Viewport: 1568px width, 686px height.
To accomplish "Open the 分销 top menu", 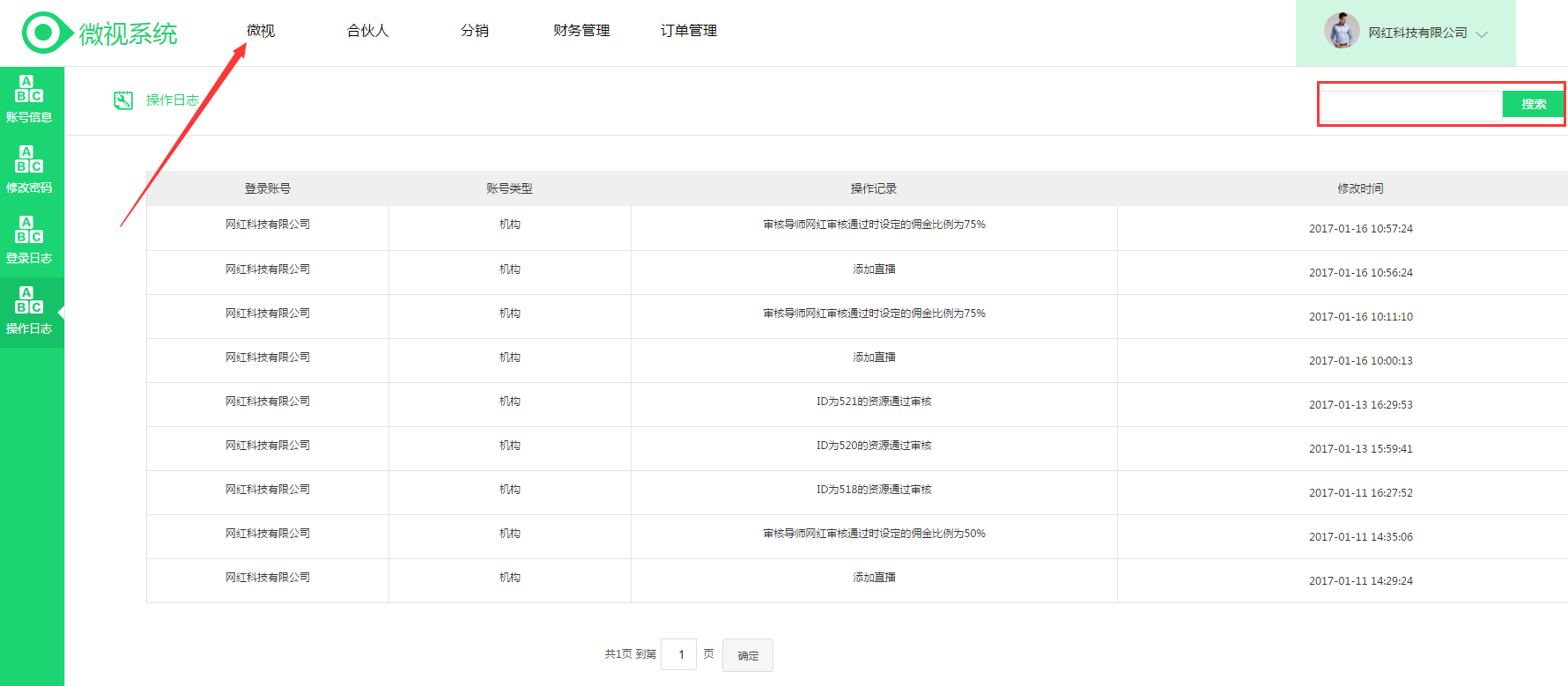I will (x=475, y=31).
